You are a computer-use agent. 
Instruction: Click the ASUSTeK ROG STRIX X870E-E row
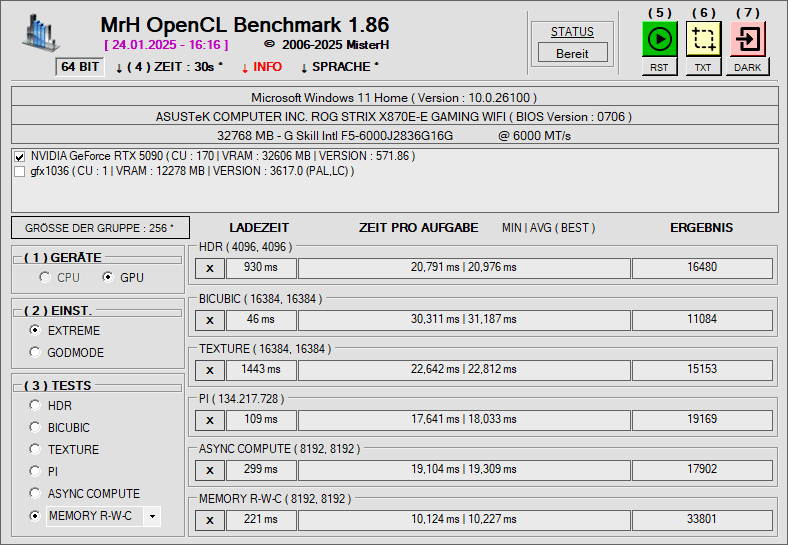(x=395, y=116)
